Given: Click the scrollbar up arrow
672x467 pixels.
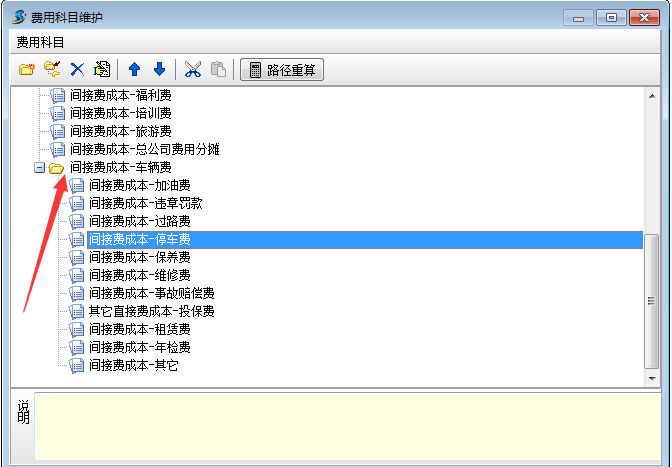Looking at the screenshot, I should [x=652, y=94].
